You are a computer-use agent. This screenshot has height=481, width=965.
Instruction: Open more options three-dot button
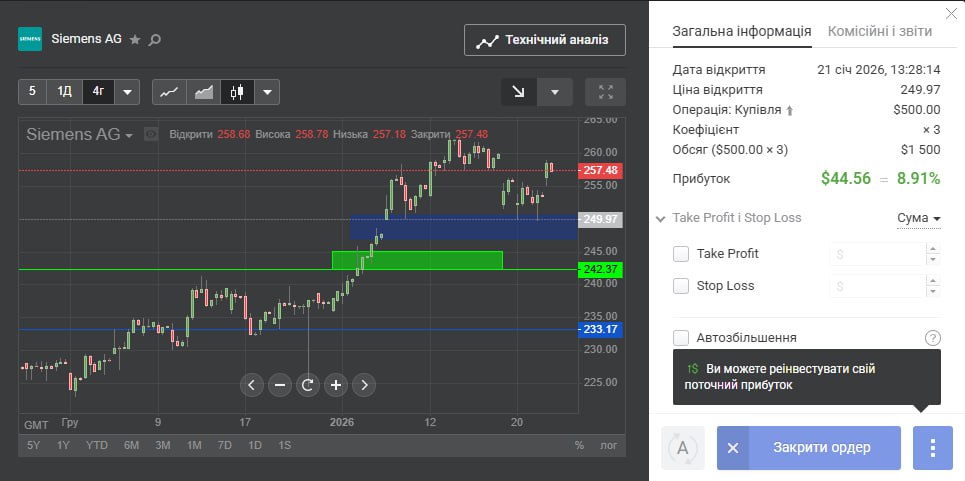[933, 448]
